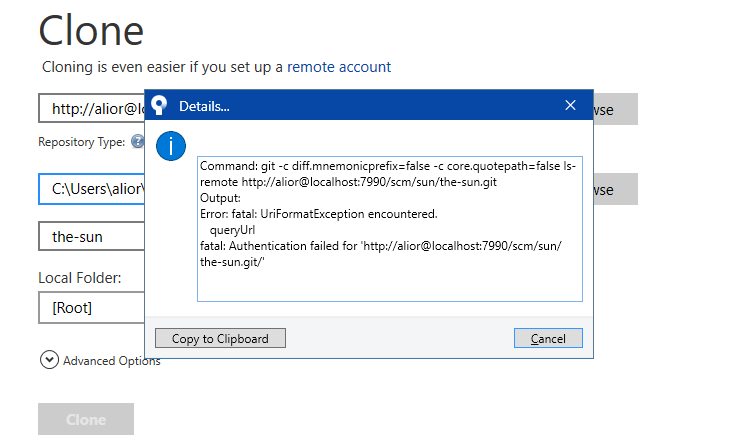Click the 'Local Folder:' label
Image resolution: width=738 pixels, height=448 pixels.
[x=80, y=278]
